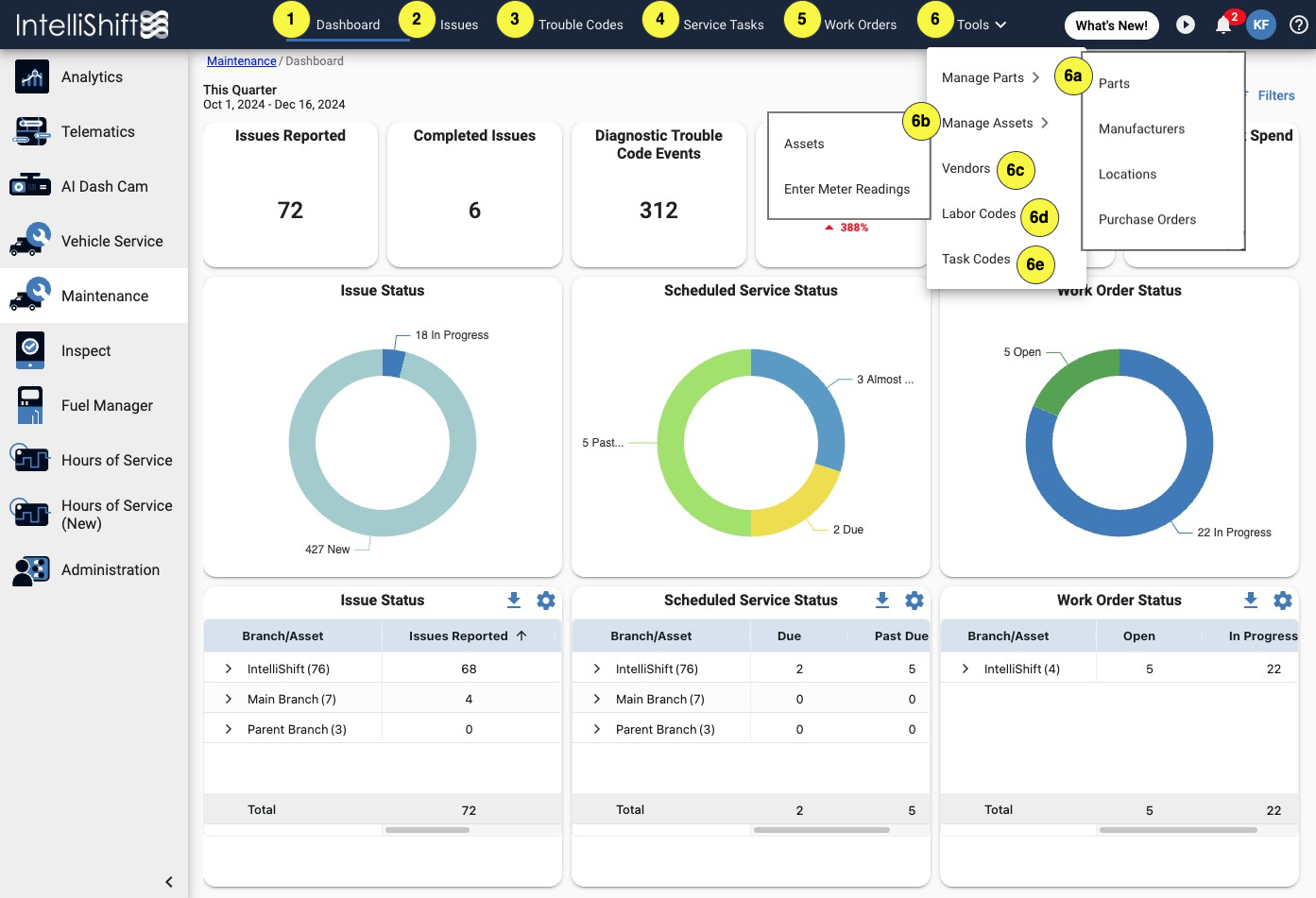Click the notifications bell icon
Viewport: 1316px width, 898px height.
click(x=1223, y=25)
